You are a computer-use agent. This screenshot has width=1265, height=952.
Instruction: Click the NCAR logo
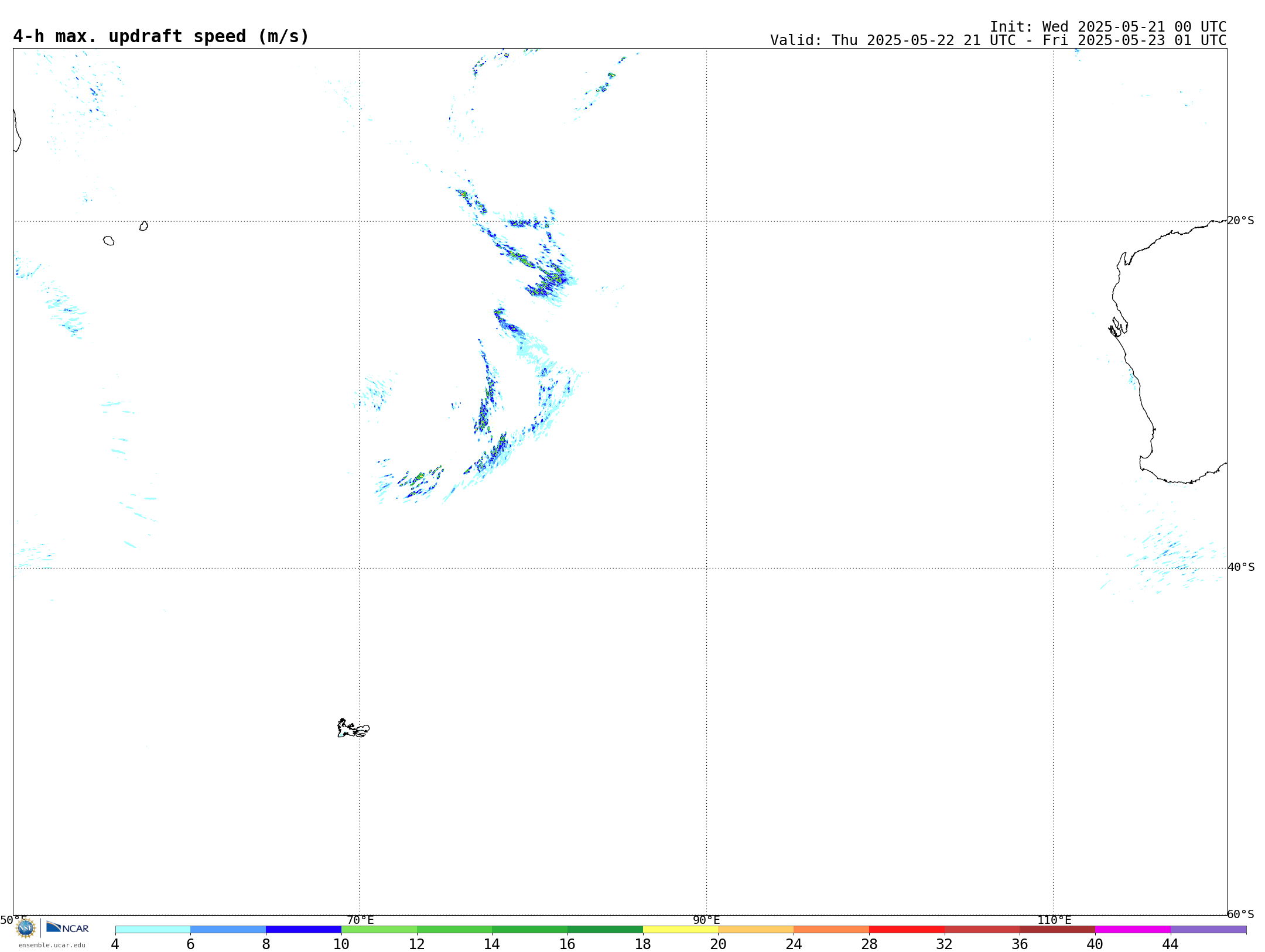click(67, 927)
